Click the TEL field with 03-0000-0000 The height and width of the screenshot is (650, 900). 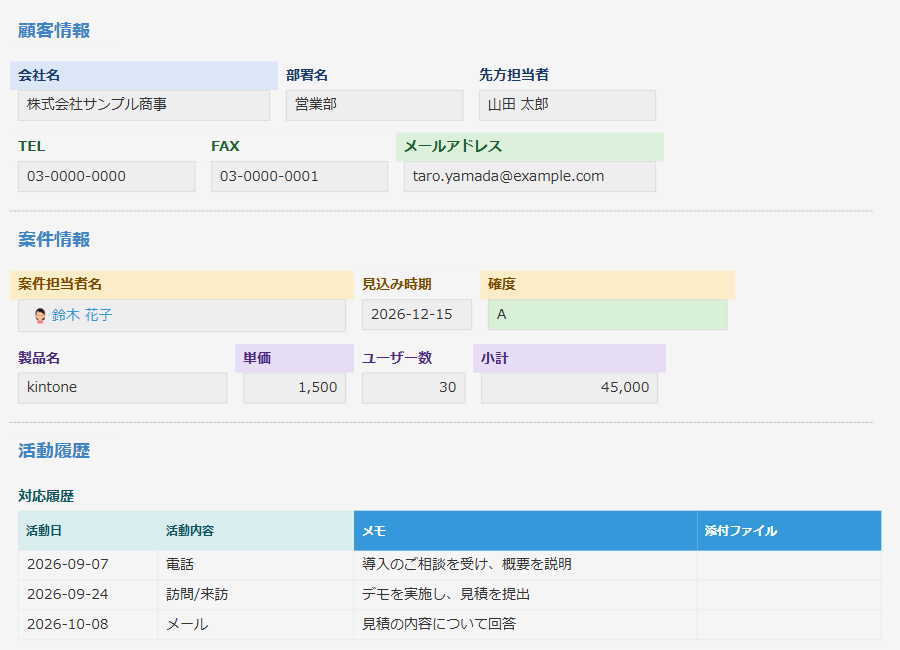pyautogui.click(x=106, y=176)
